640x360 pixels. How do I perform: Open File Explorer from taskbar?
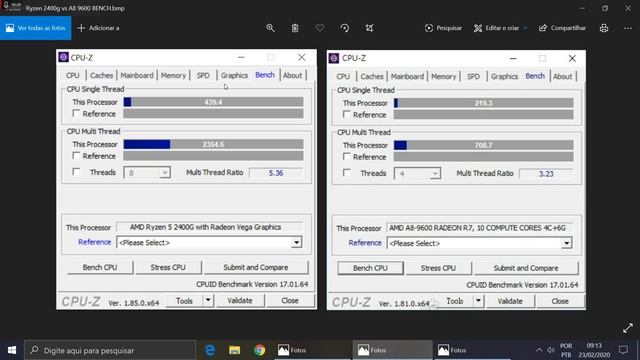coord(234,350)
